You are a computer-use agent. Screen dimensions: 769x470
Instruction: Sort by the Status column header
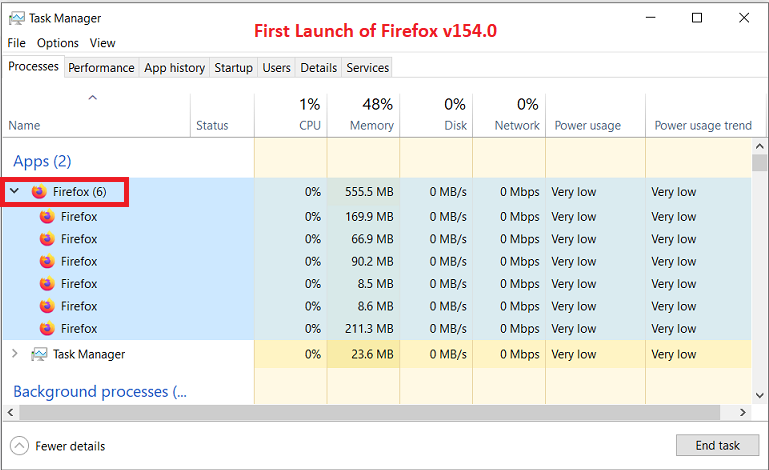pyautogui.click(x=222, y=115)
